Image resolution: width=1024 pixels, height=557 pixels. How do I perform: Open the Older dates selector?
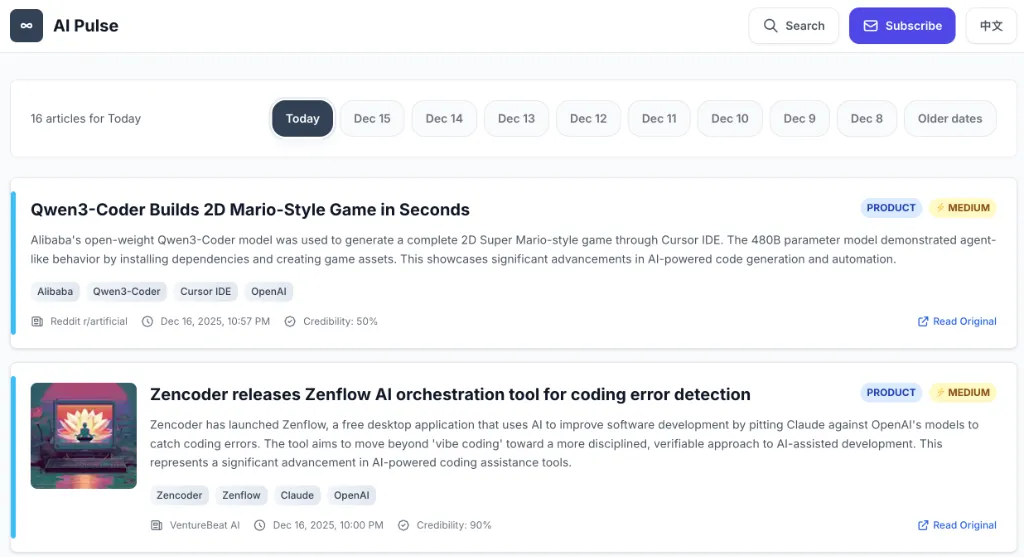pos(950,118)
